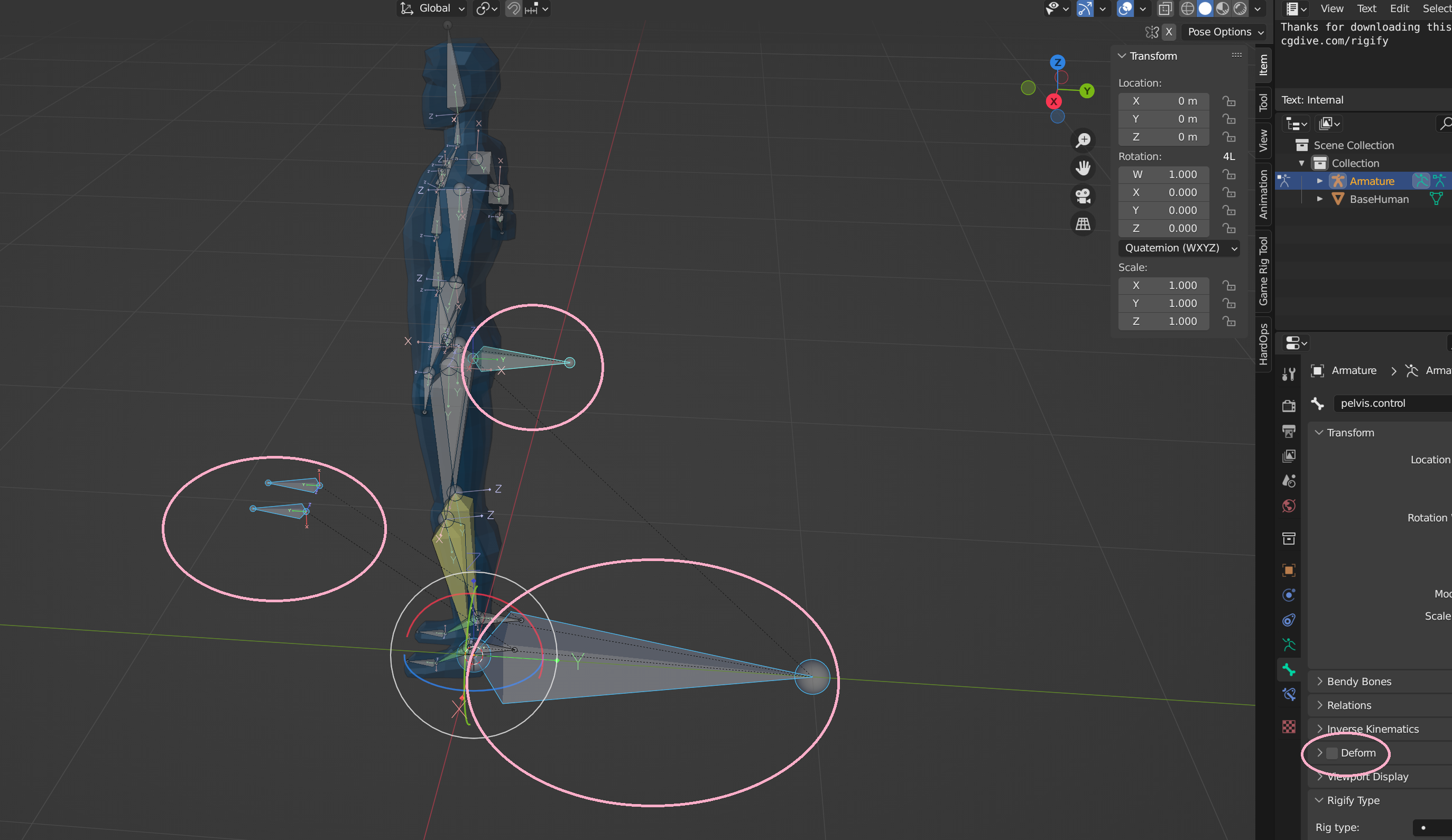Viewport: 1452px width, 840px height.
Task: Open the Bone Constraints properties tab
Action: click(x=1289, y=694)
